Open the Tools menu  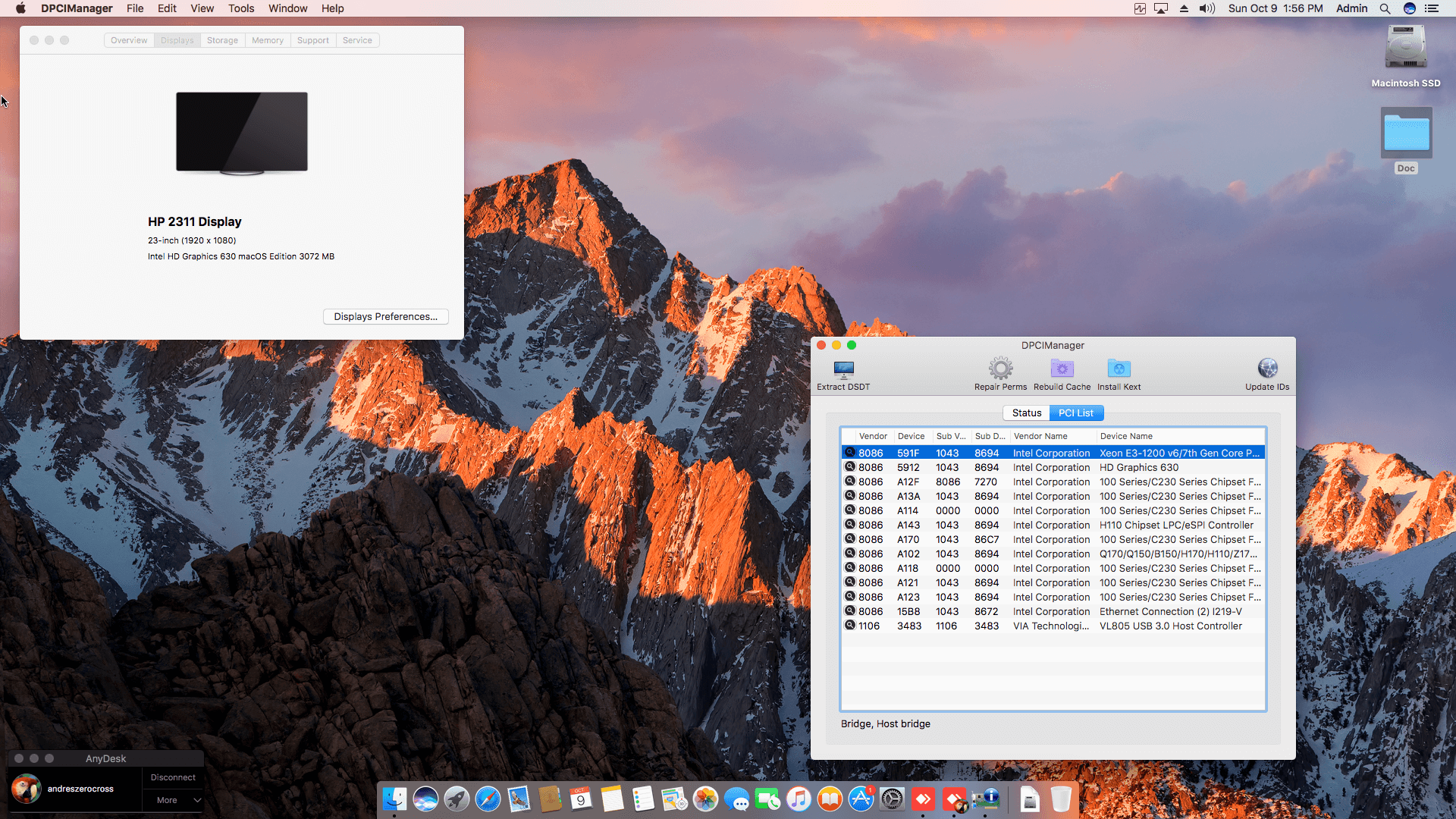point(241,8)
